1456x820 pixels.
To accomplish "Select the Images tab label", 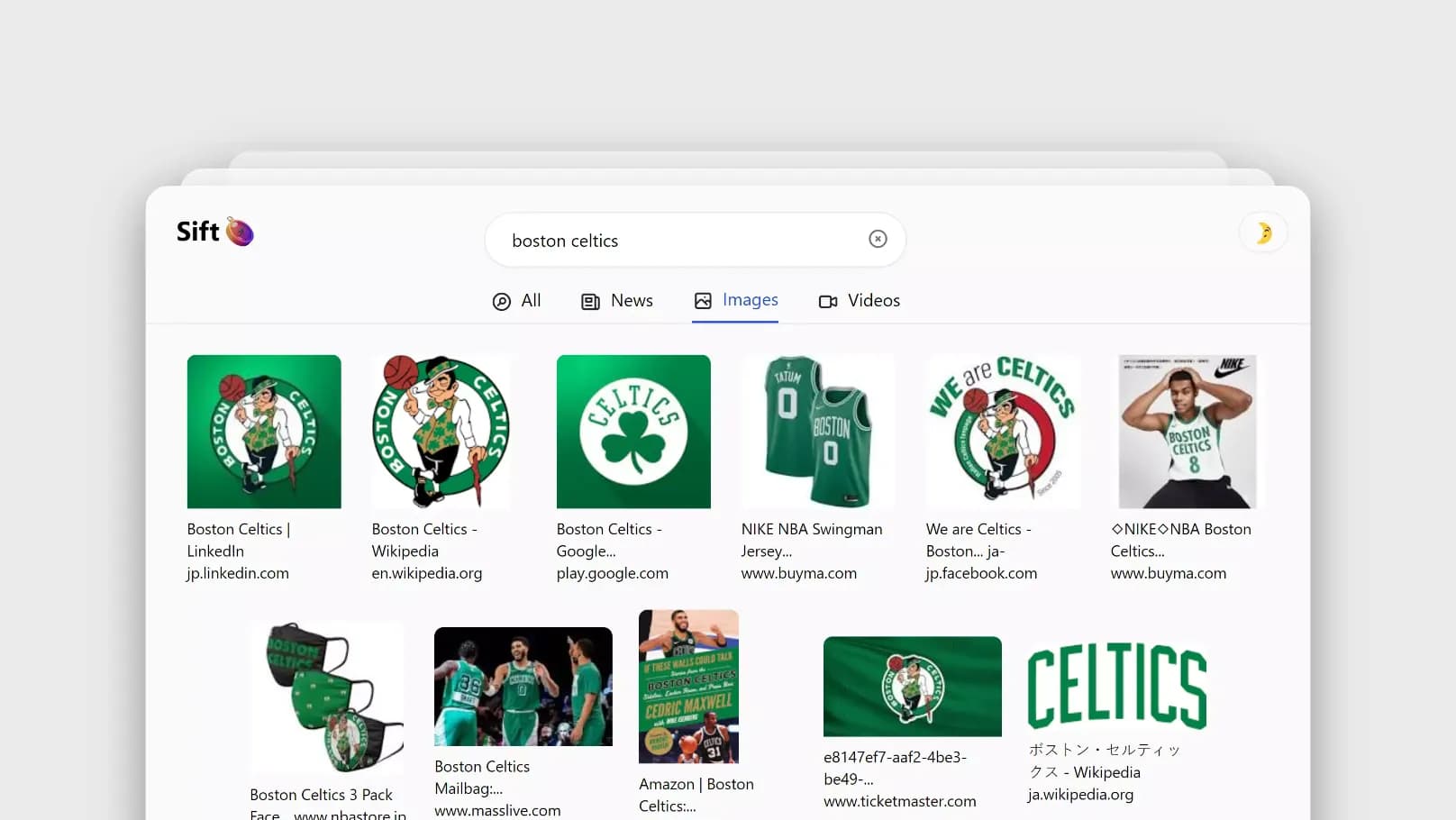I will point(751,300).
